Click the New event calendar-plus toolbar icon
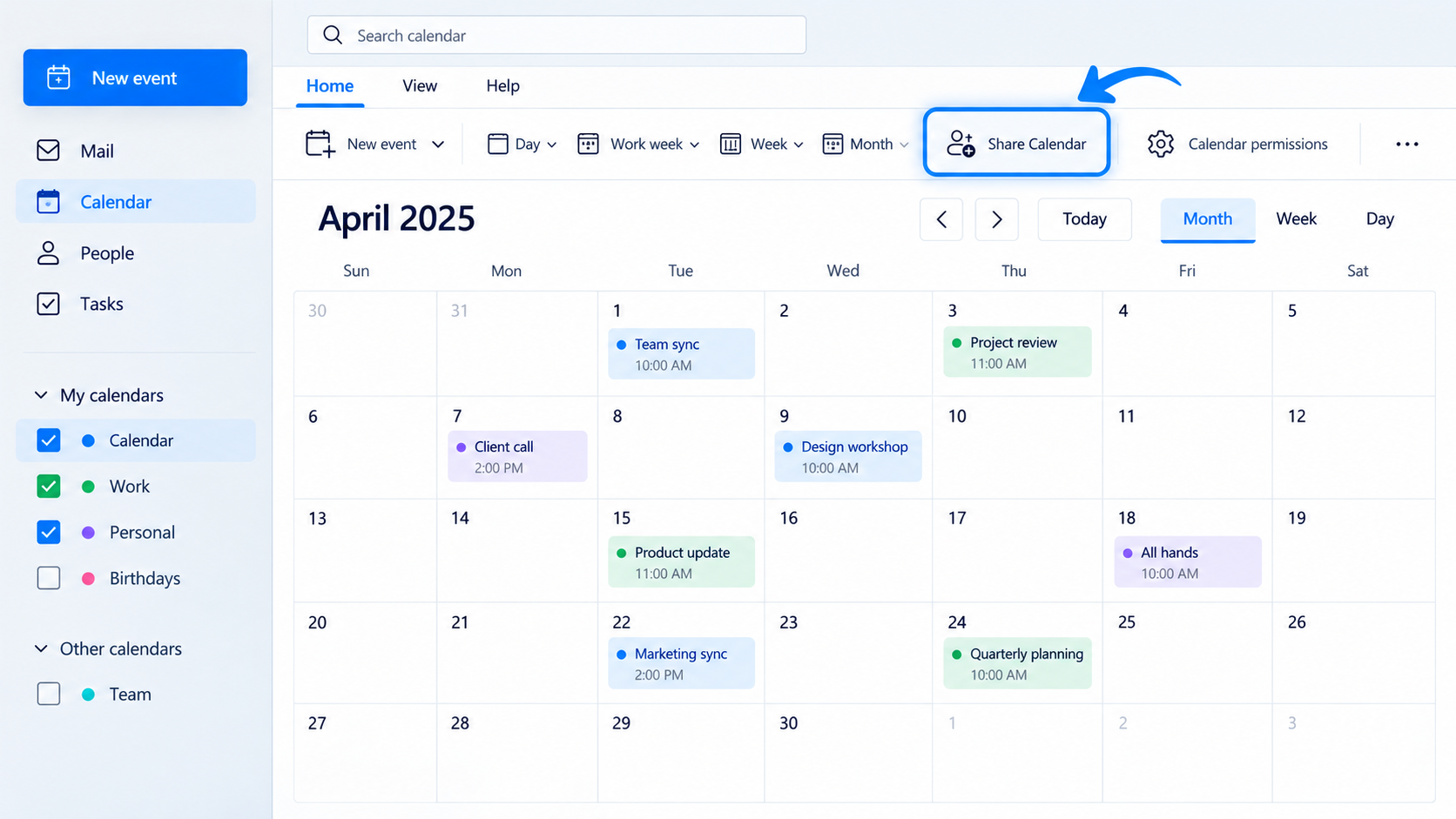Image resolution: width=1456 pixels, height=819 pixels. [x=320, y=144]
